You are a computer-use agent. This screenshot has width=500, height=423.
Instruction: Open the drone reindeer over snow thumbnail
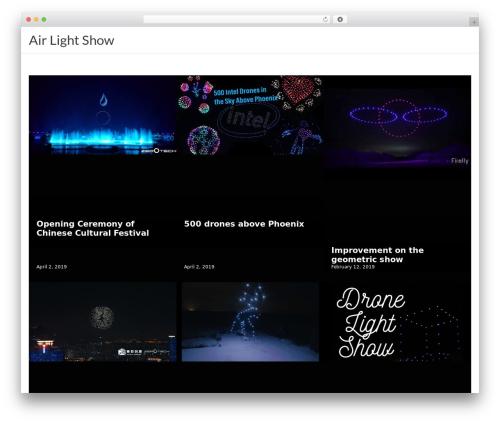click(250, 322)
